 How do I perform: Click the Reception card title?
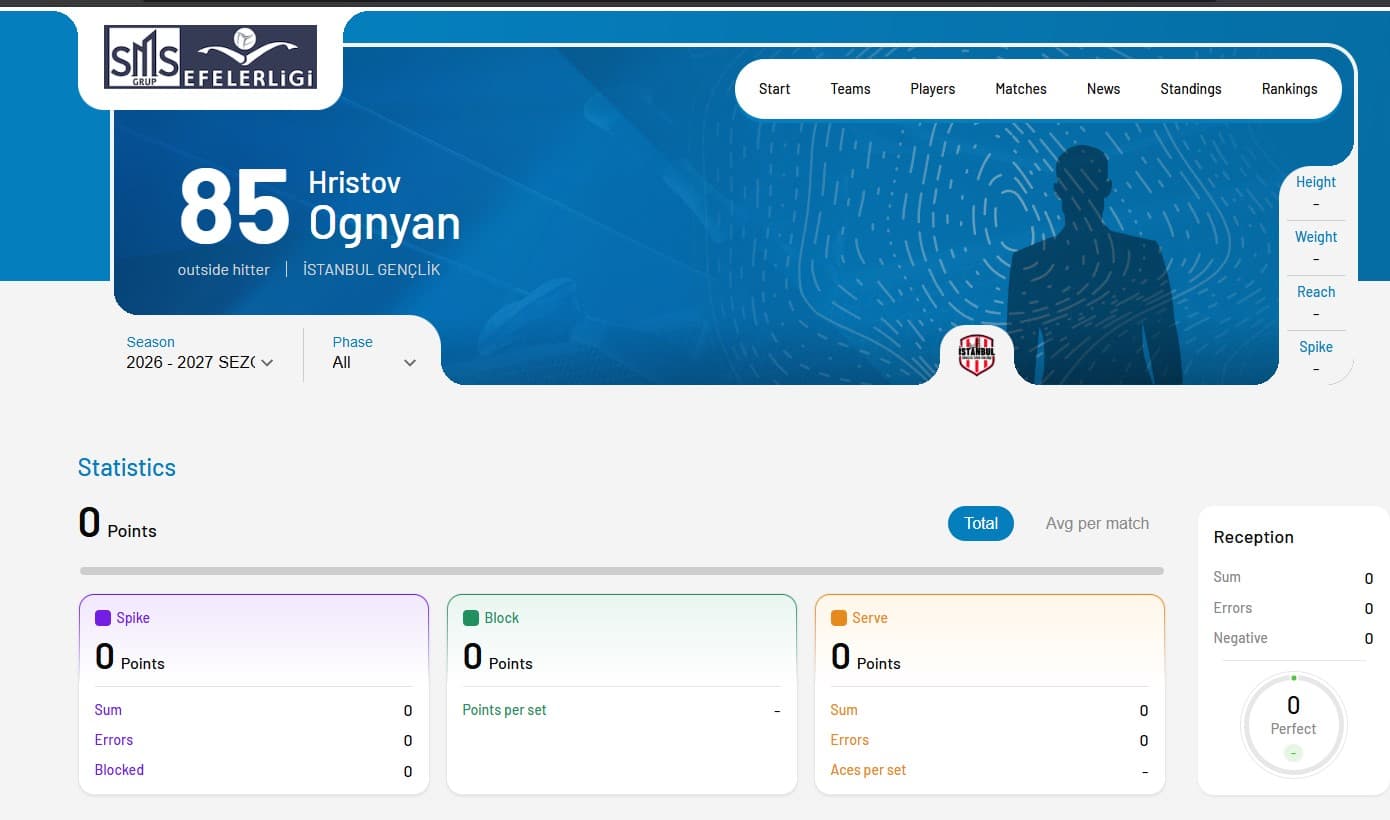coord(1254,537)
